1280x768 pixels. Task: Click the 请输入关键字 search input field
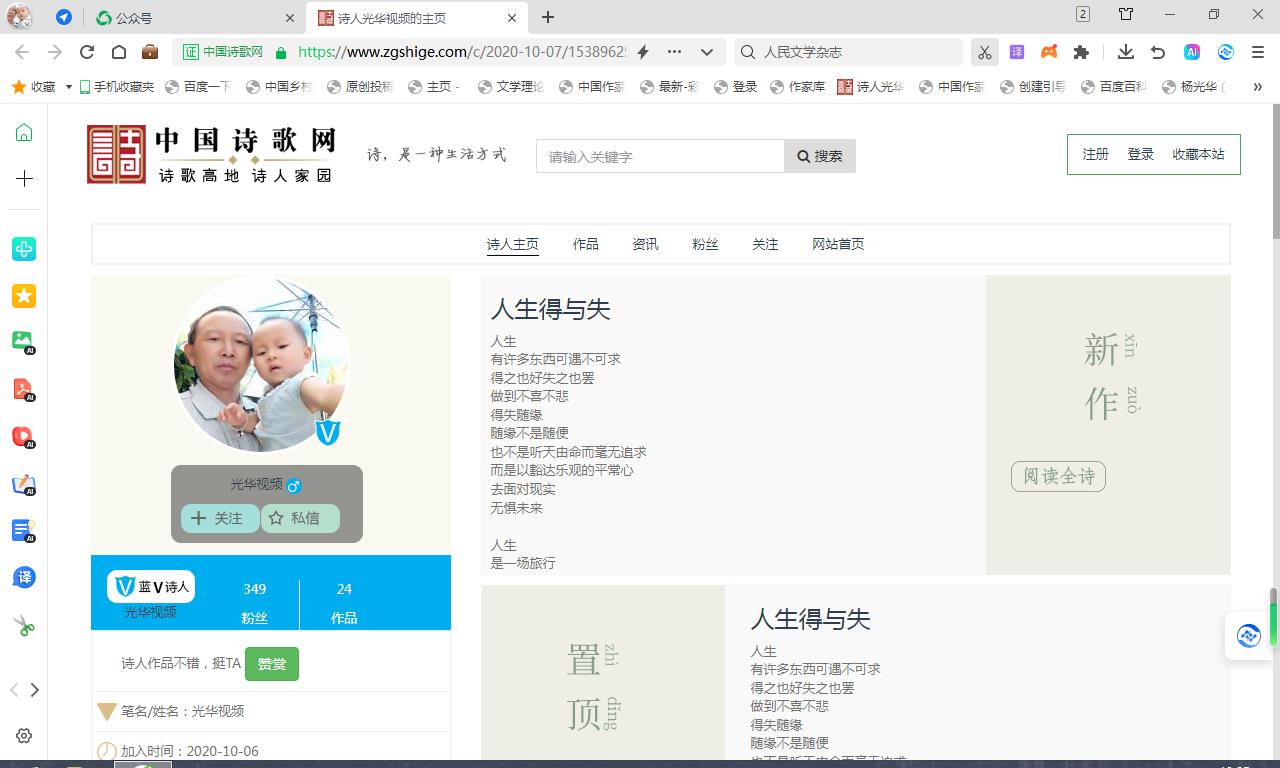[x=660, y=156]
